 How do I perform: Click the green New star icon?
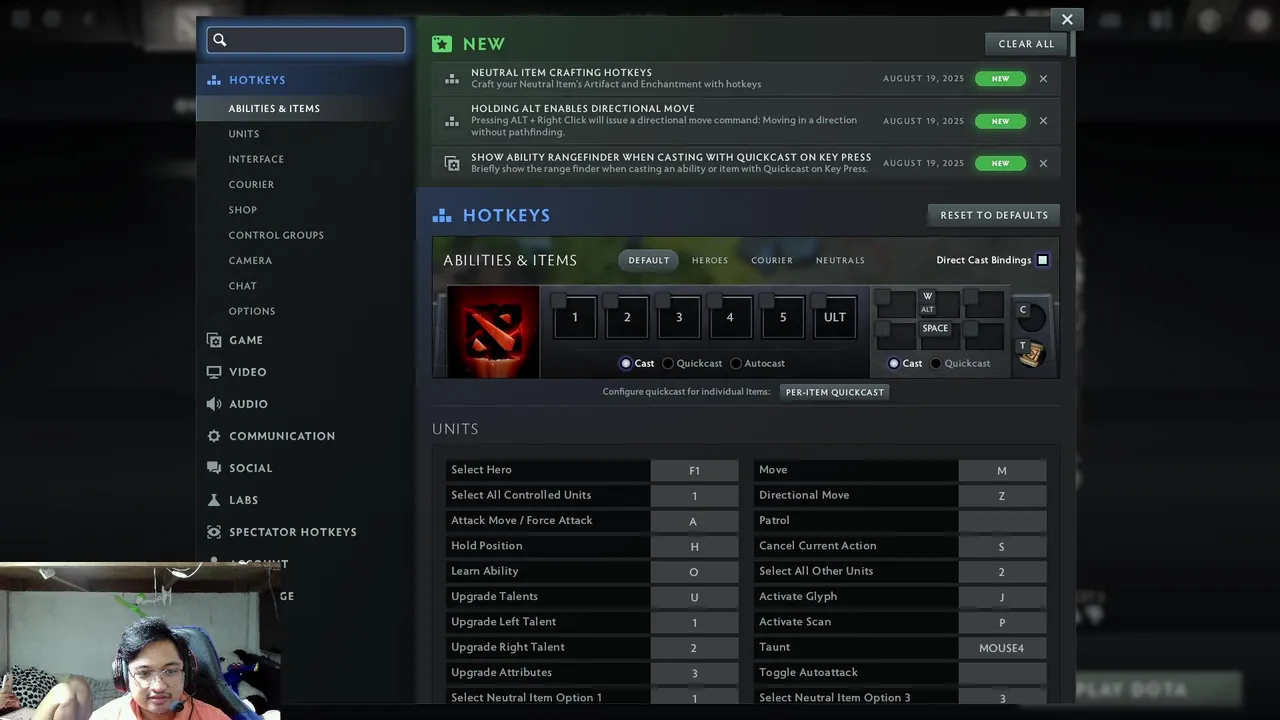pos(442,44)
